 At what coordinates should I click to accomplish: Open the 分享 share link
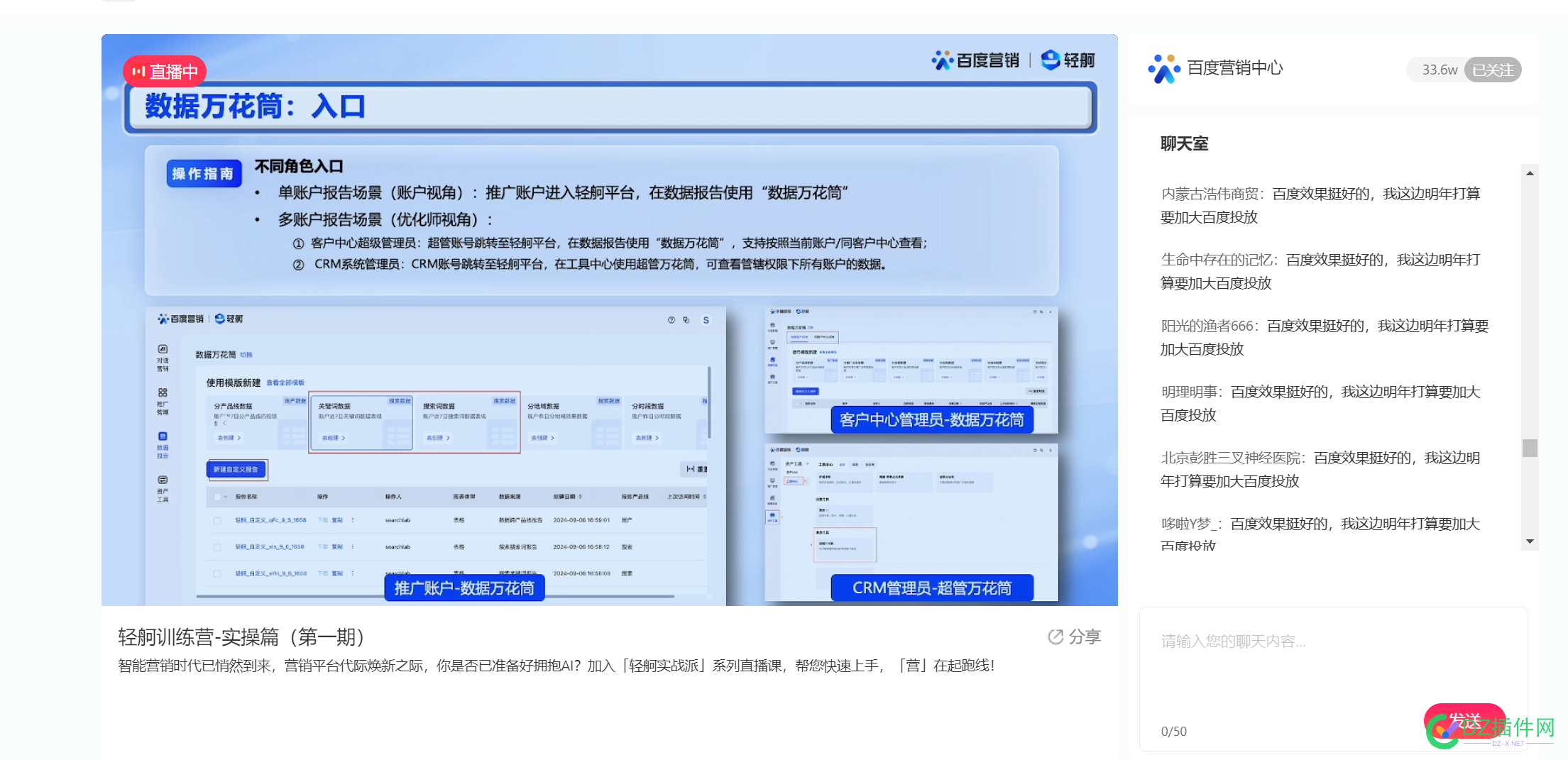1075,637
